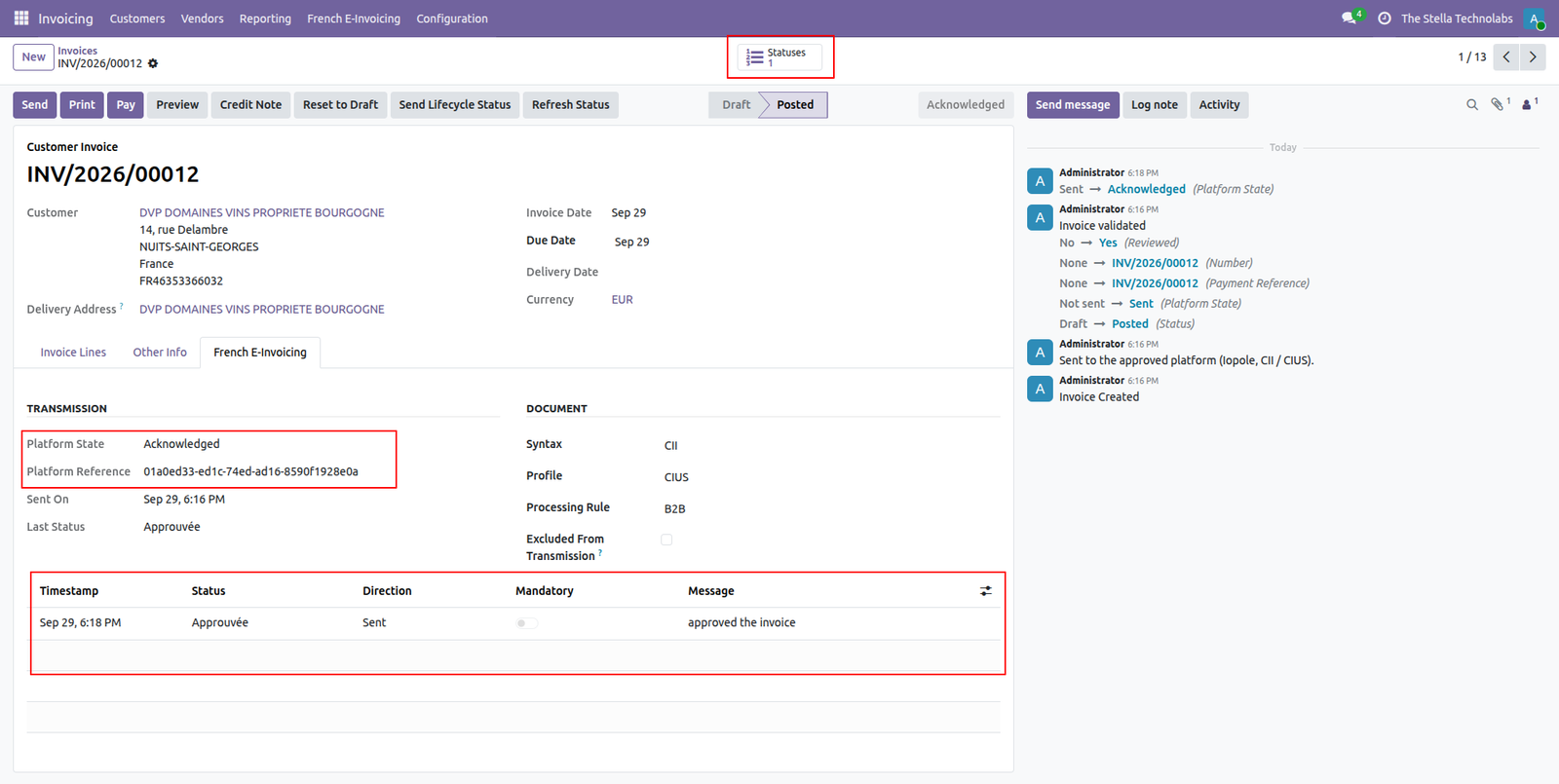Viewport: 1559px width, 784px height.
Task: Toggle Excluded From Transmission checkbox
Action: point(666,540)
